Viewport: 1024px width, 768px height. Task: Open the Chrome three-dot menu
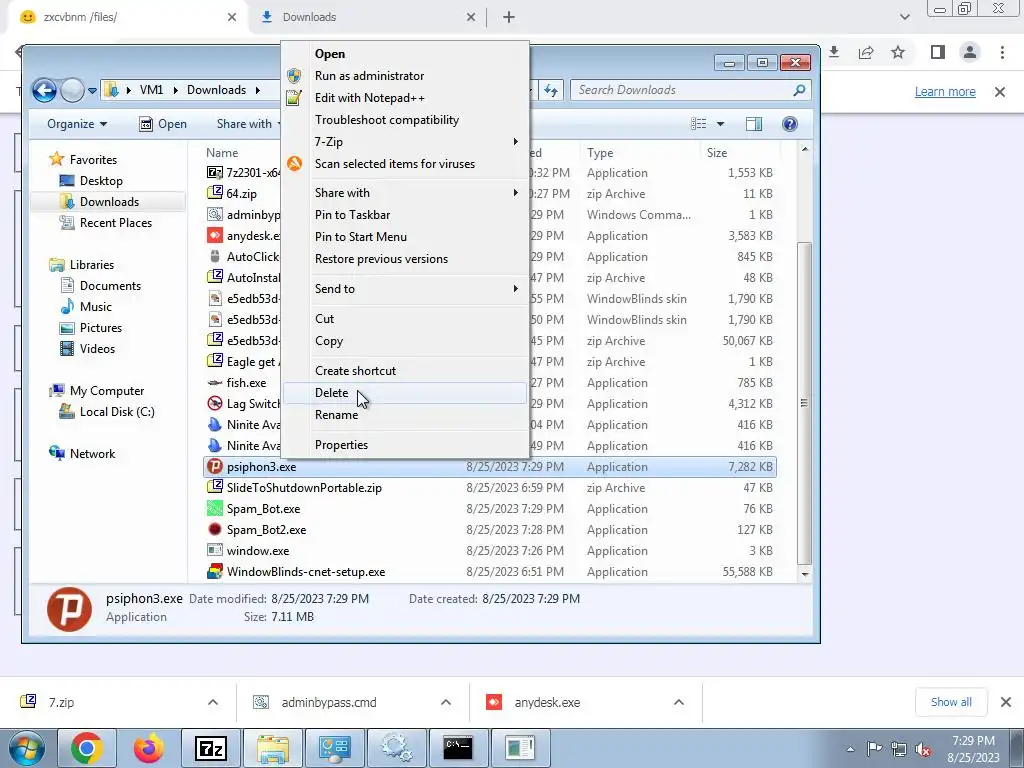coord(1002,52)
